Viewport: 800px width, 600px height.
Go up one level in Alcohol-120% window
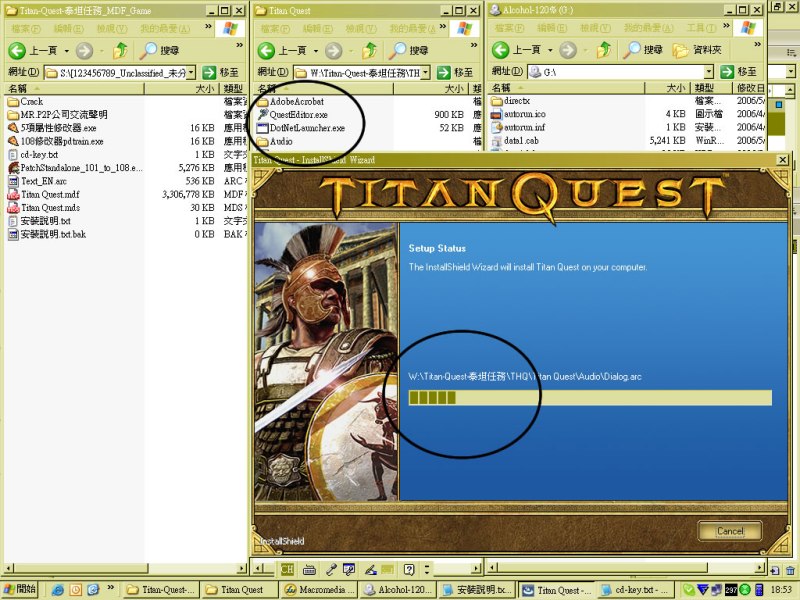[604, 49]
